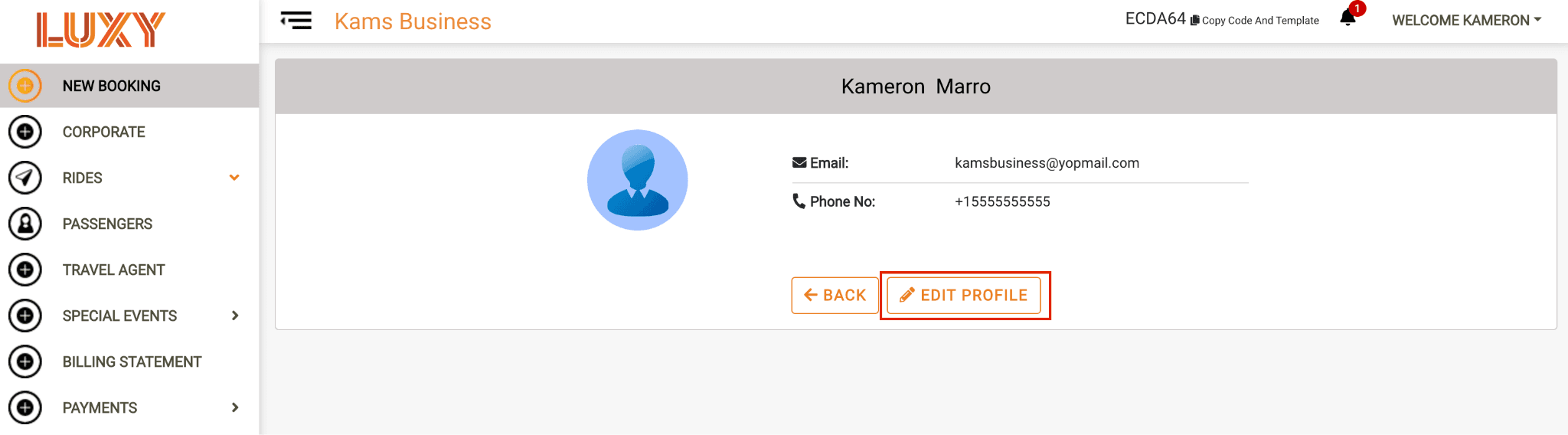Viewport: 1568px width, 435px height.
Task: Click the Corporate plus icon
Action: [x=25, y=132]
